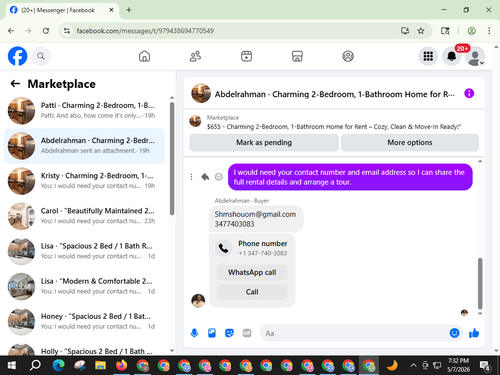Open the Windows Start menu
Image resolution: width=500 pixels, height=375 pixels.
[x=11, y=366]
